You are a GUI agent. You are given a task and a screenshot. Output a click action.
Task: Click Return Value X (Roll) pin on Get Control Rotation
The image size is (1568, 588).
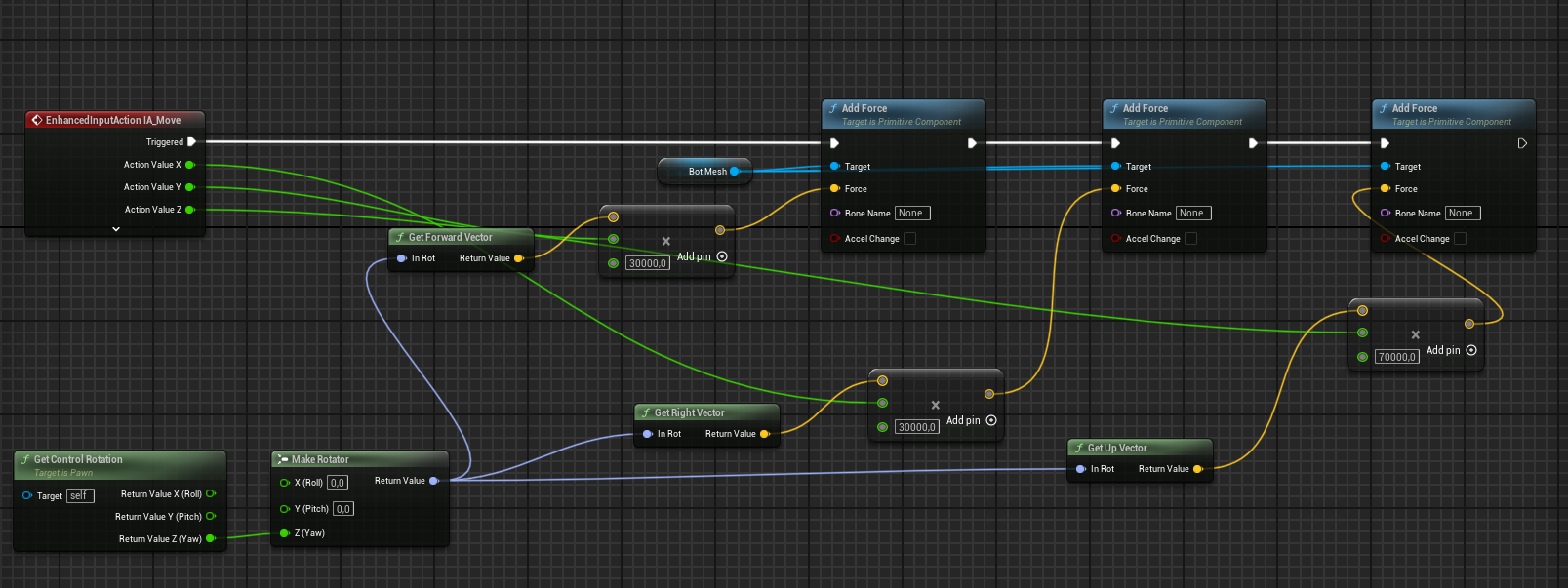pos(210,494)
